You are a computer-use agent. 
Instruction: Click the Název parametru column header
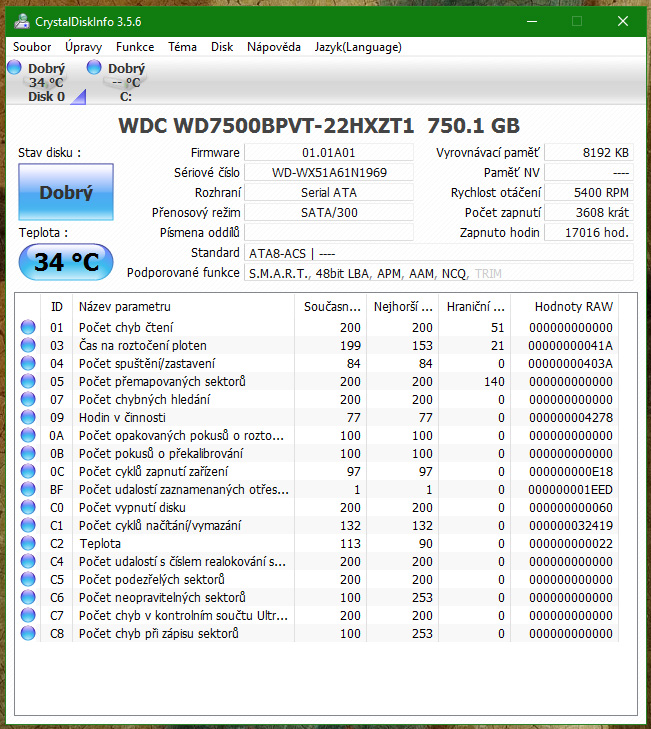(183, 307)
